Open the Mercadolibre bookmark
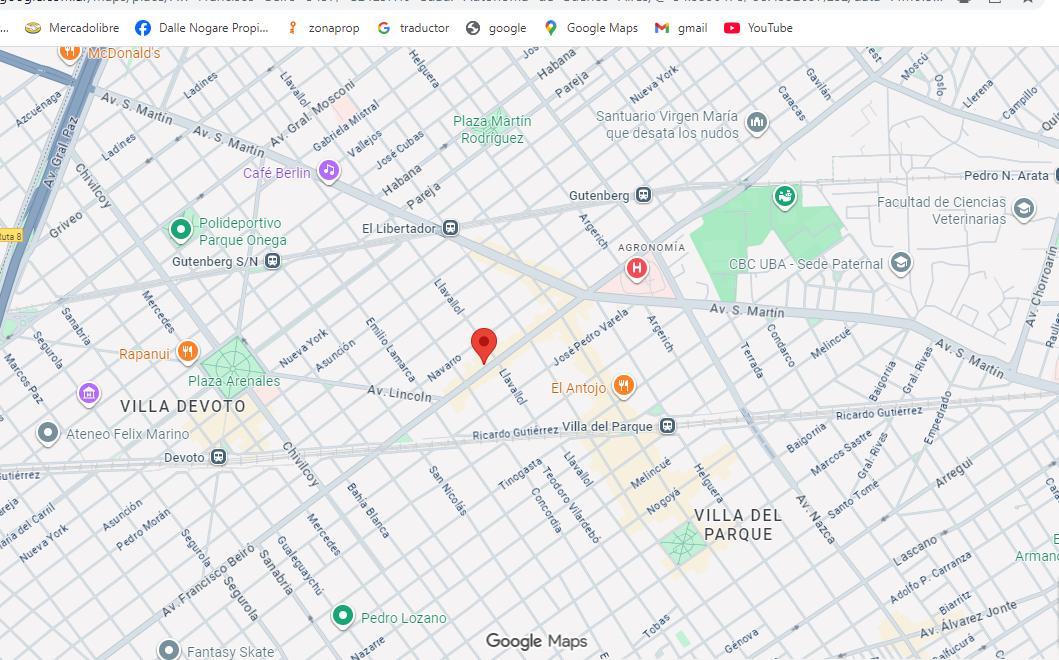This screenshot has height=660, width=1059. pos(72,28)
